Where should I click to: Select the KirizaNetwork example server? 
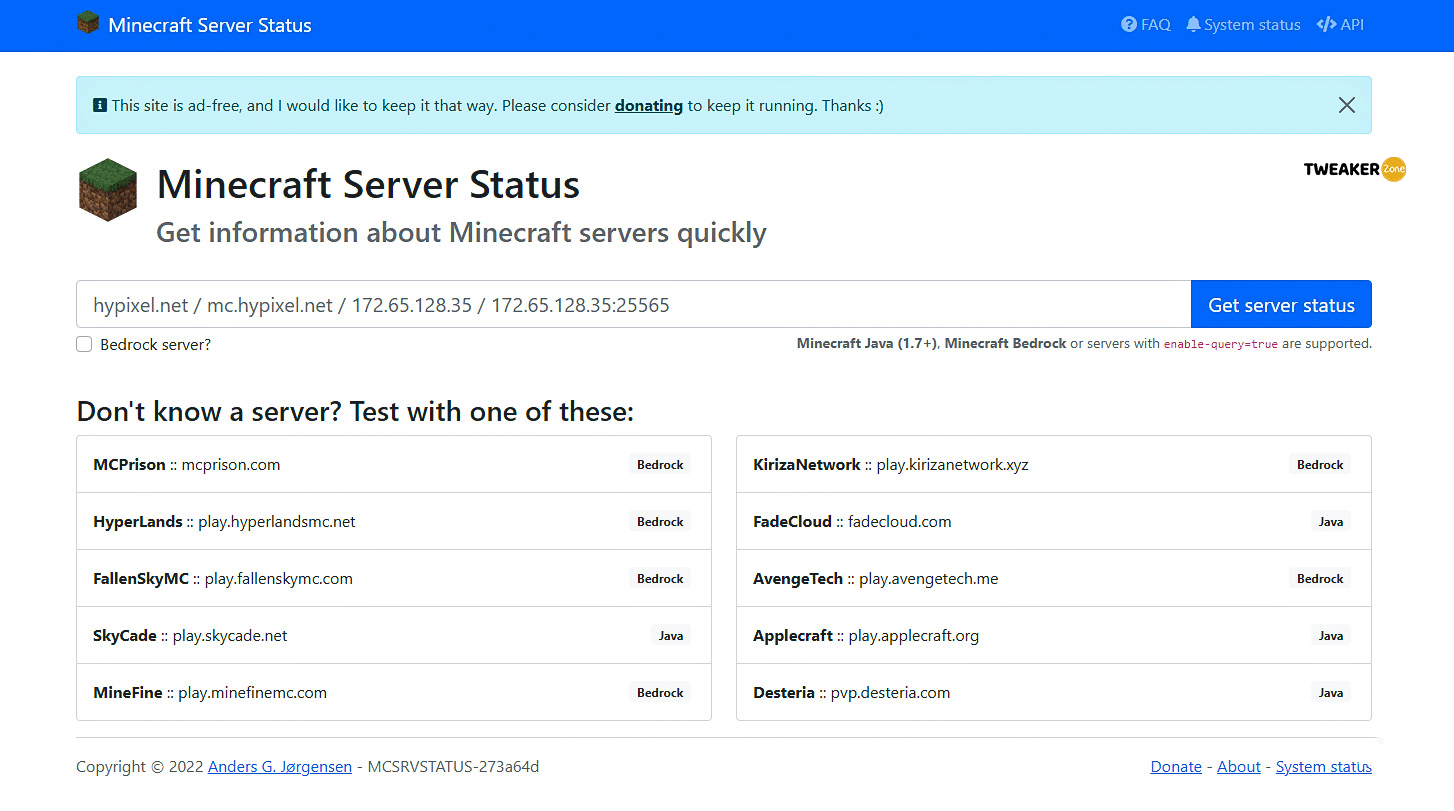[x=1053, y=464]
